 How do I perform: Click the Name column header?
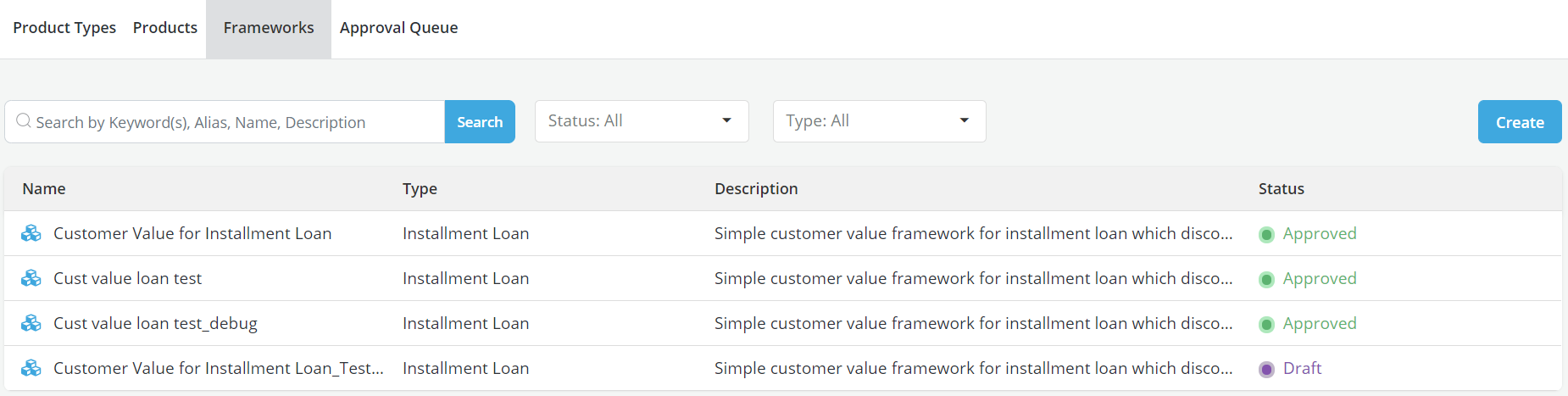click(44, 188)
